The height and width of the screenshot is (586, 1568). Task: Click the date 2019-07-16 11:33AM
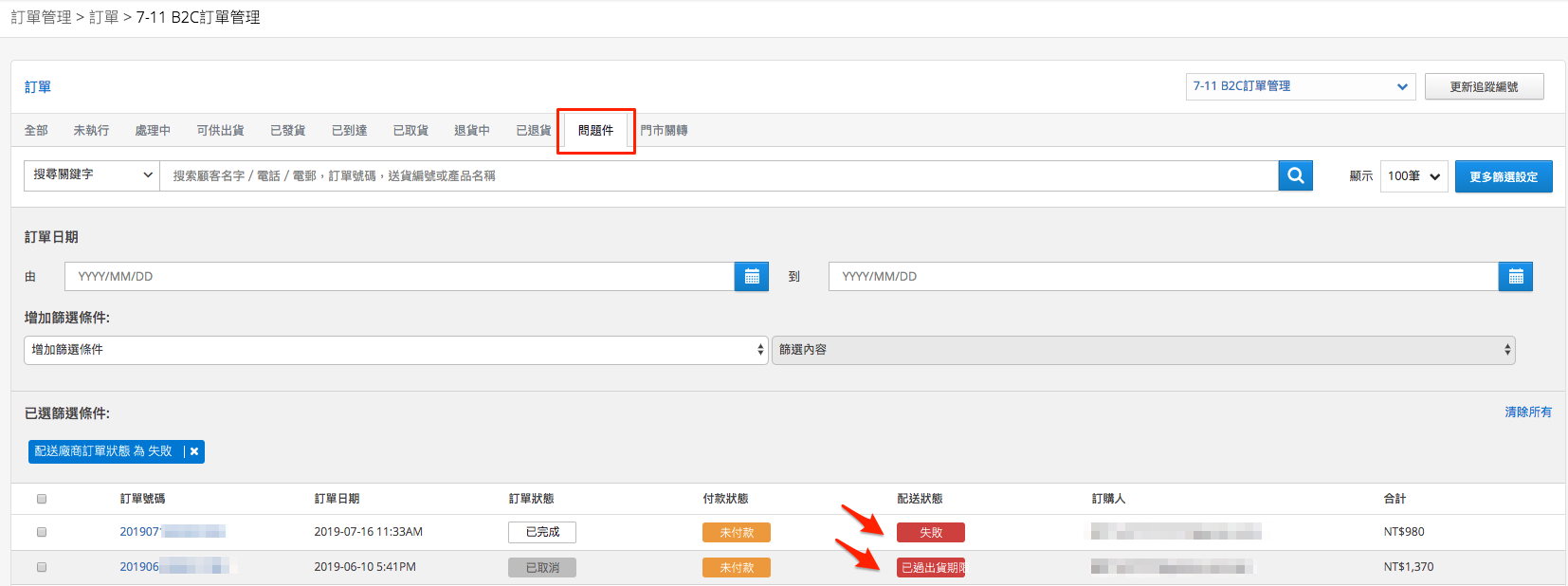pos(369,532)
